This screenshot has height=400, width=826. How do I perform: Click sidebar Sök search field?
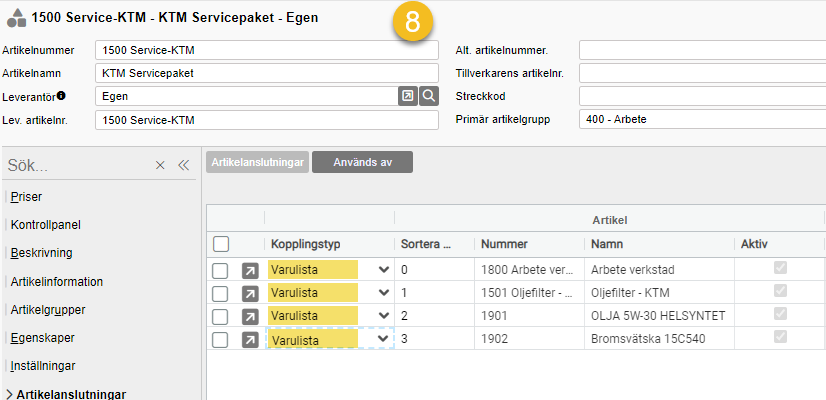point(79,165)
